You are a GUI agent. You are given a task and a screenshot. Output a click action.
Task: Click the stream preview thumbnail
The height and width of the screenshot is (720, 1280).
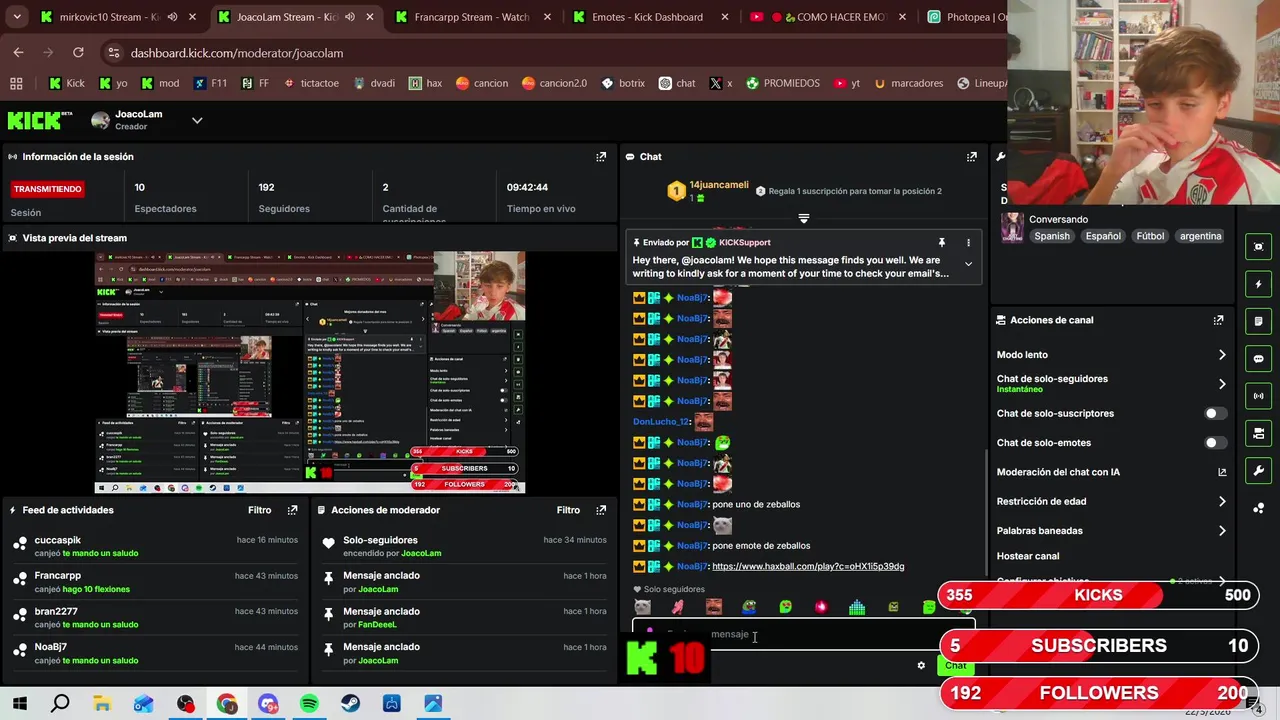(310, 373)
